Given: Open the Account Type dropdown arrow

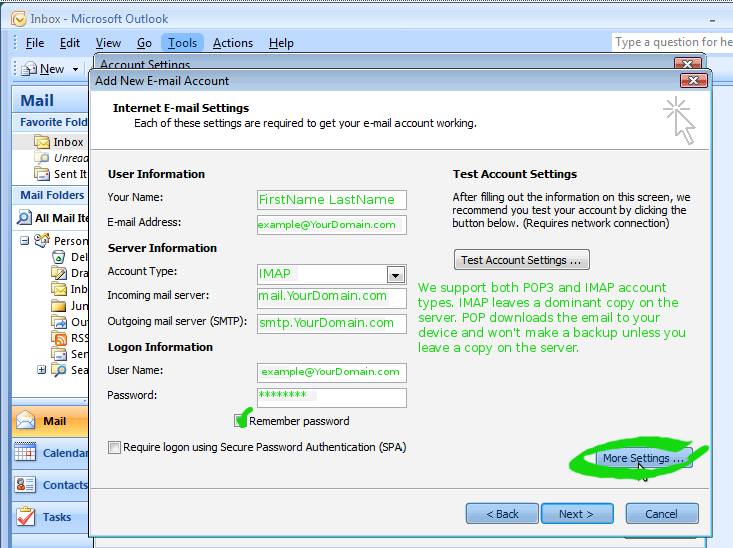Looking at the screenshot, I should point(395,275).
